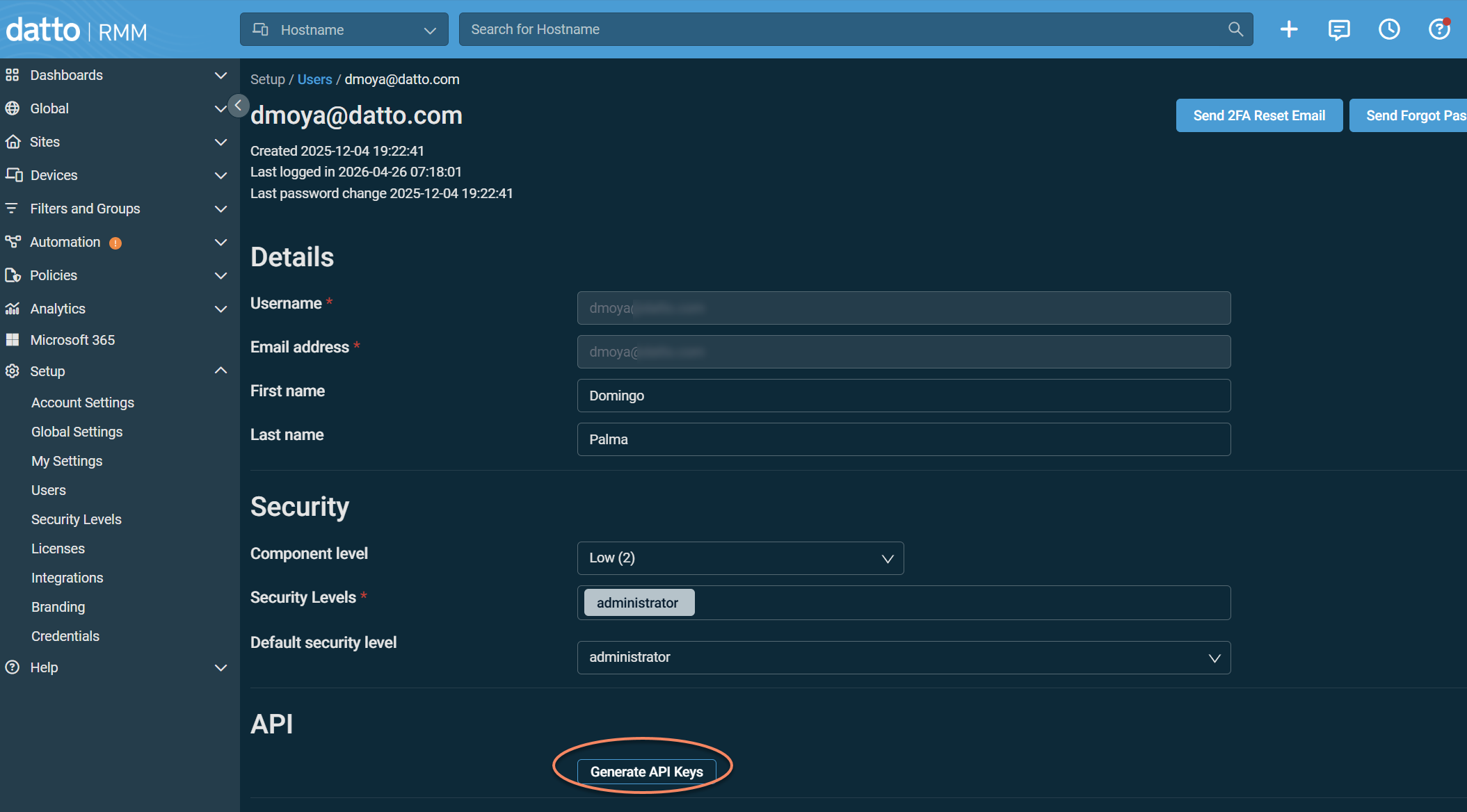Click the help question mark icon
The width and height of the screenshot is (1467, 812).
1438,29
